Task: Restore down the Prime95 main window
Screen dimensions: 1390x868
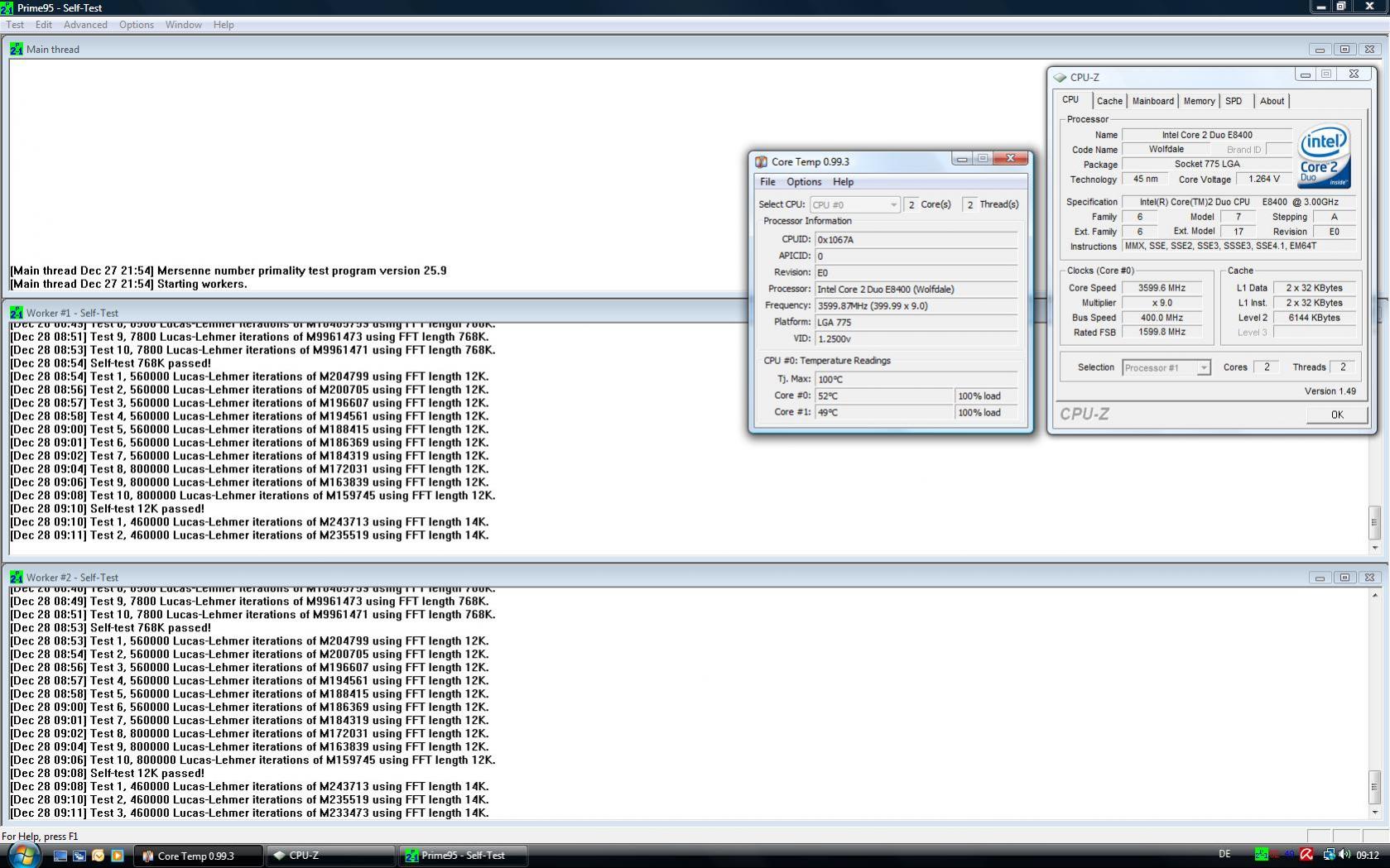Action: coord(1341,6)
